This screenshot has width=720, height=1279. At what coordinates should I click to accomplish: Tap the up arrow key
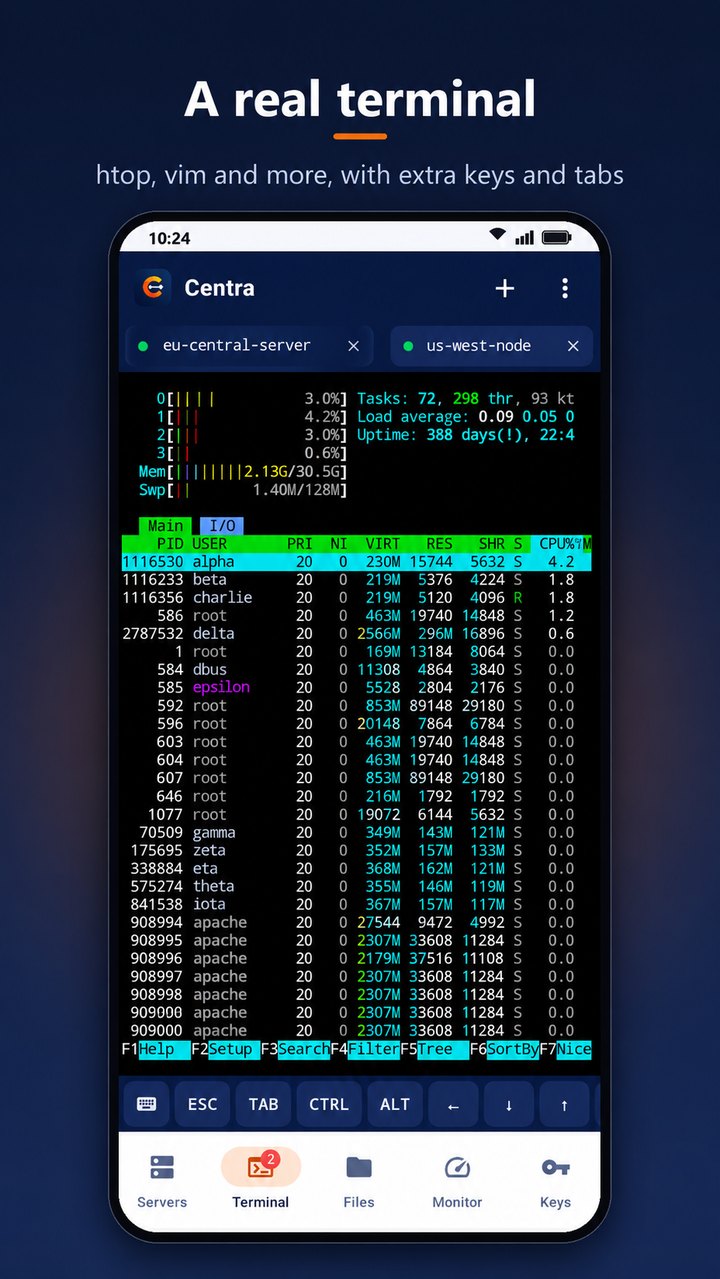tap(564, 1104)
